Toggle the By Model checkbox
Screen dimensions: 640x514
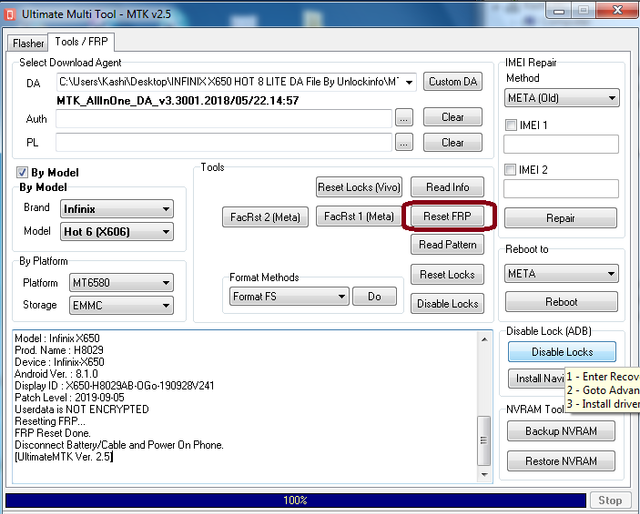tap(22, 172)
